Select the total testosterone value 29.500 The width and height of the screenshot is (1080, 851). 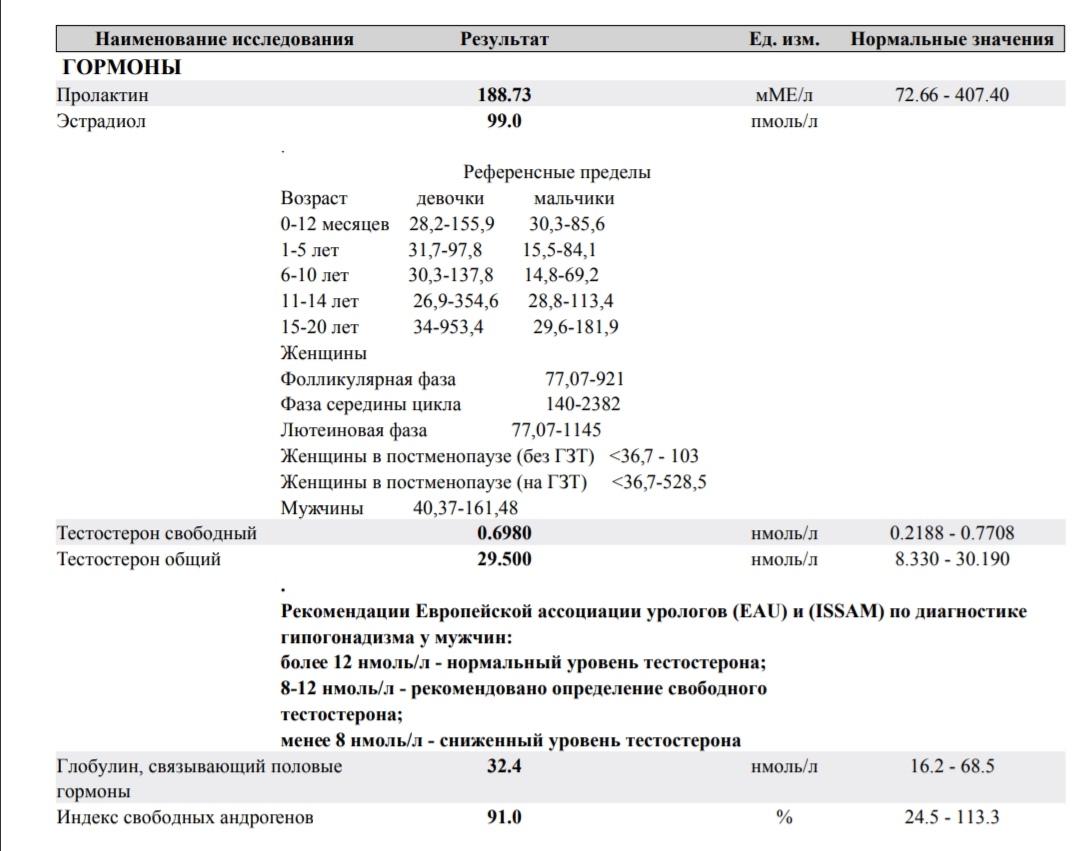pyautogui.click(x=504, y=559)
